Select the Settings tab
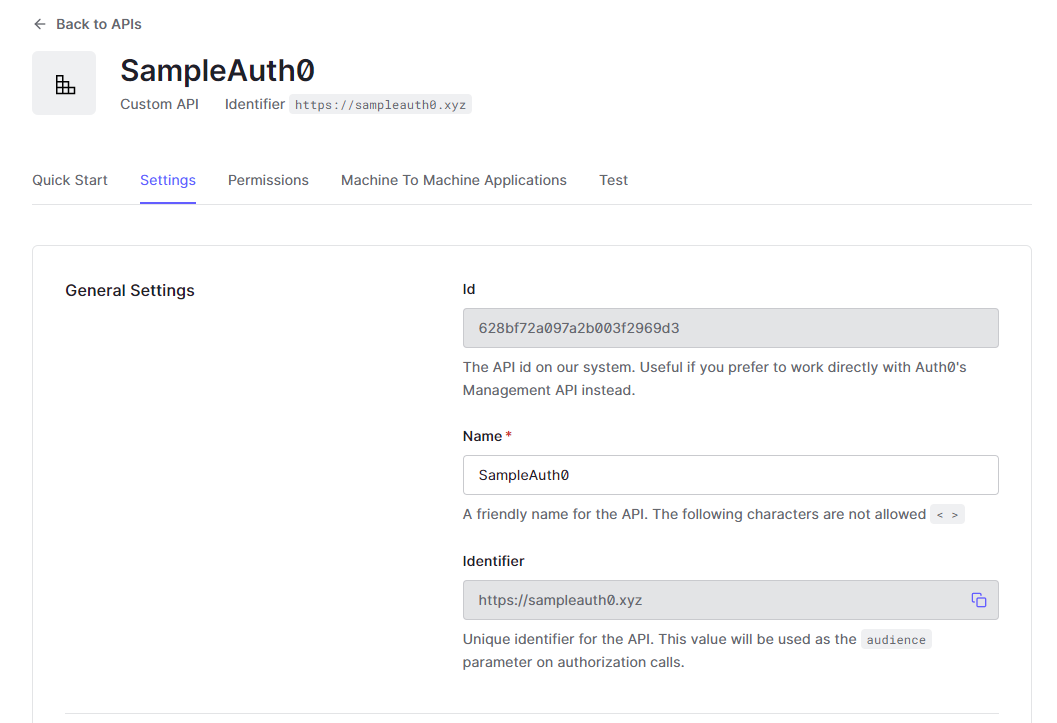Screen dimensions: 1057x723 coord(168,180)
